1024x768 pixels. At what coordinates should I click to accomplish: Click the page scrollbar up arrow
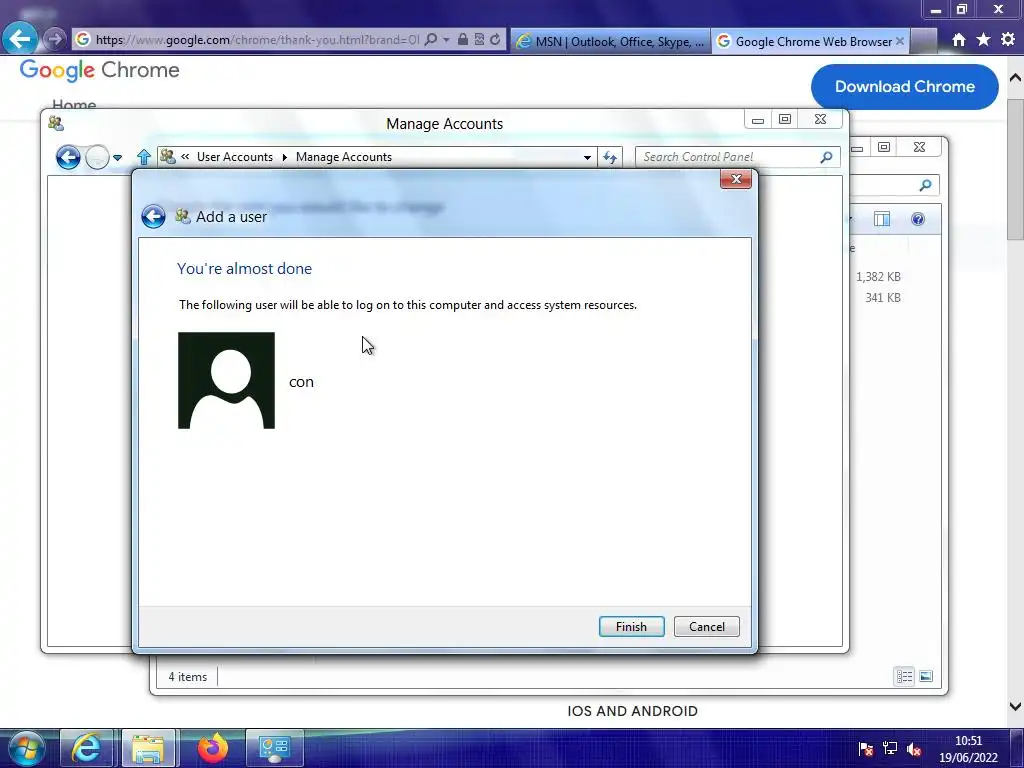click(1015, 77)
